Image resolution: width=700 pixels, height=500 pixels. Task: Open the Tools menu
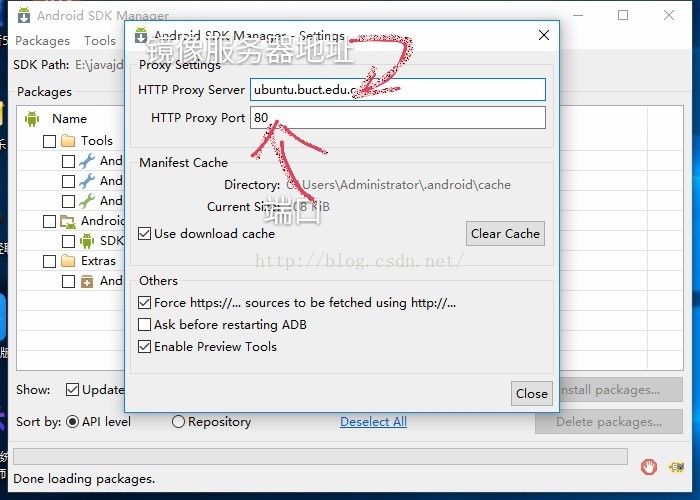100,41
